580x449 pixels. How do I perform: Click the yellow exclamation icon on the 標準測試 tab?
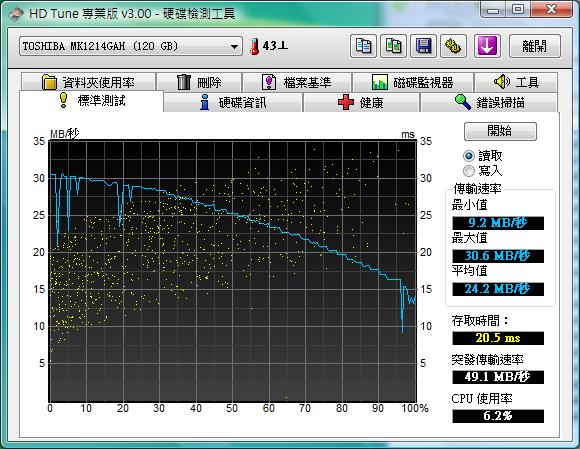click(x=64, y=100)
